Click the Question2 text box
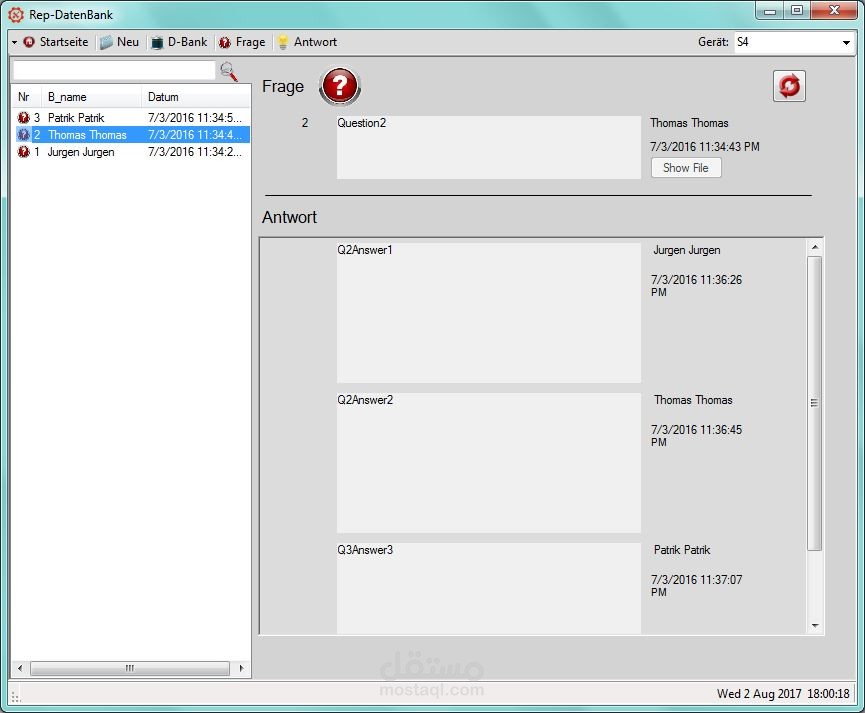This screenshot has height=713, width=865. click(489, 147)
